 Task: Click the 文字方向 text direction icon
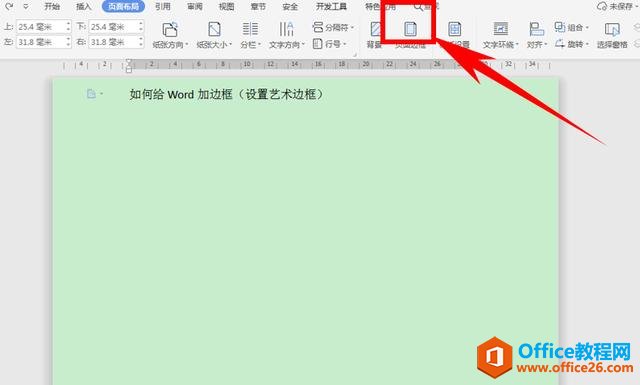pos(287,29)
